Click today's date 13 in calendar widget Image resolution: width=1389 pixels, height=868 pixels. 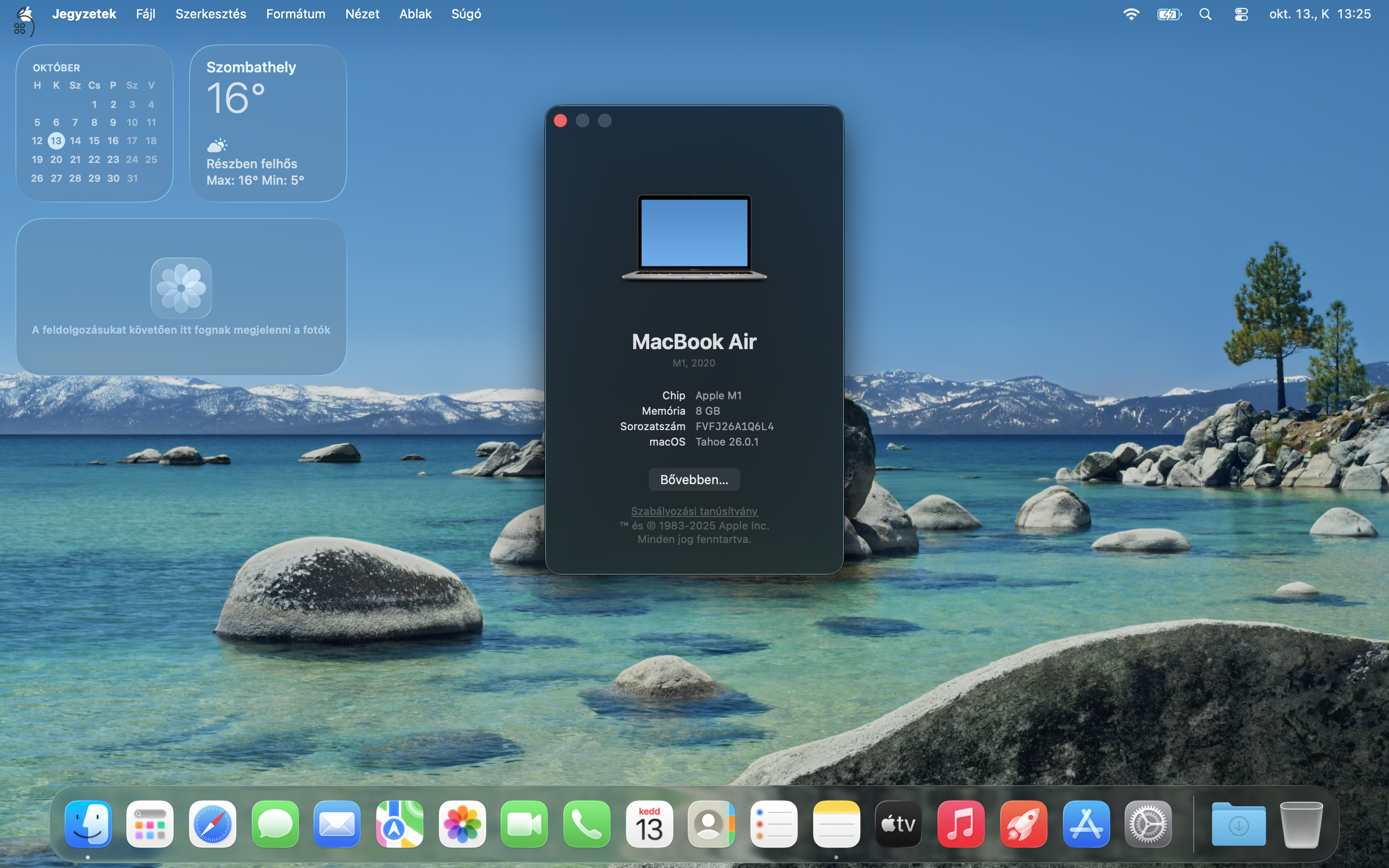coord(56,141)
